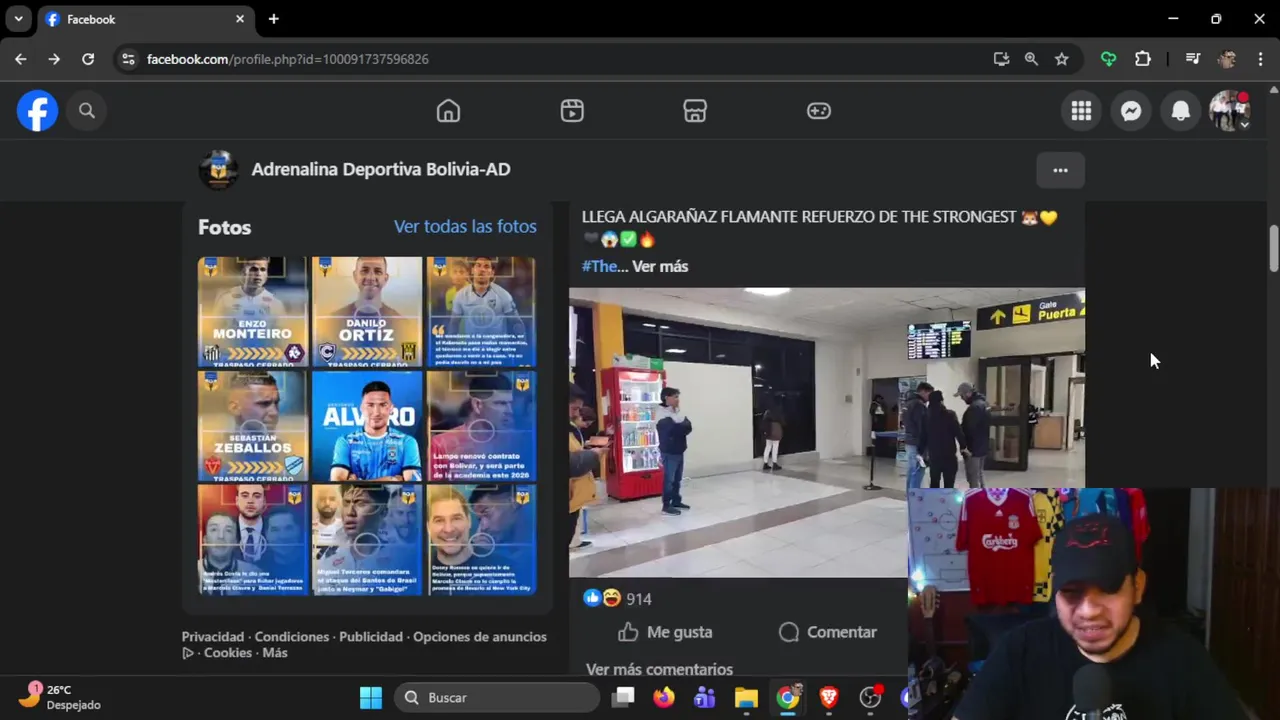This screenshot has height=720, width=1280.
Task: Open Task View on the taskbar
Action: coord(623,698)
